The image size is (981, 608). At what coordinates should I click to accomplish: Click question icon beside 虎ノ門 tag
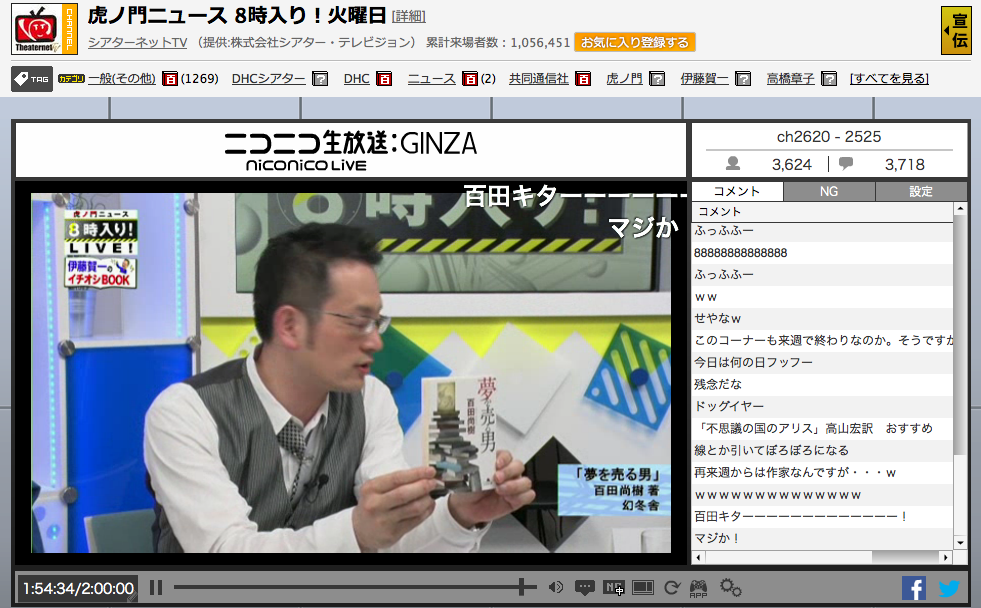coord(657,79)
